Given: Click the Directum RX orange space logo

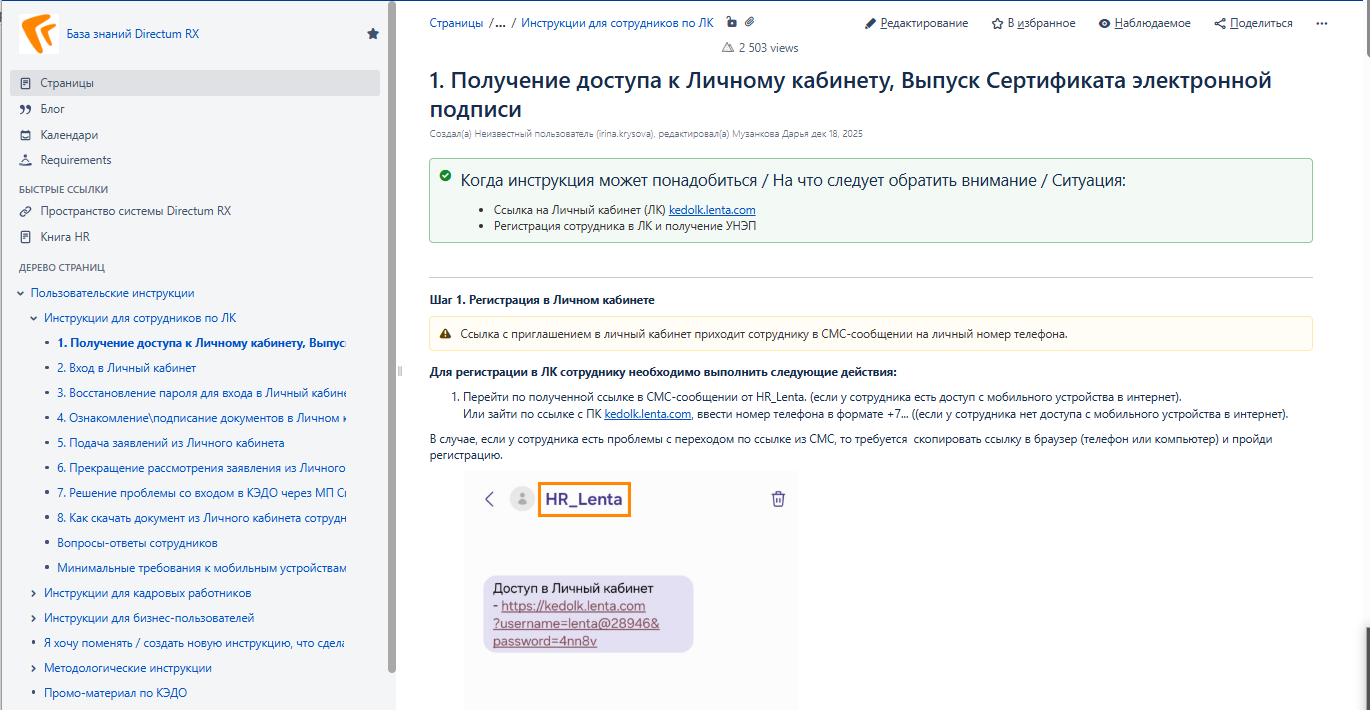Looking at the screenshot, I should pyautogui.click(x=39, y=34).
